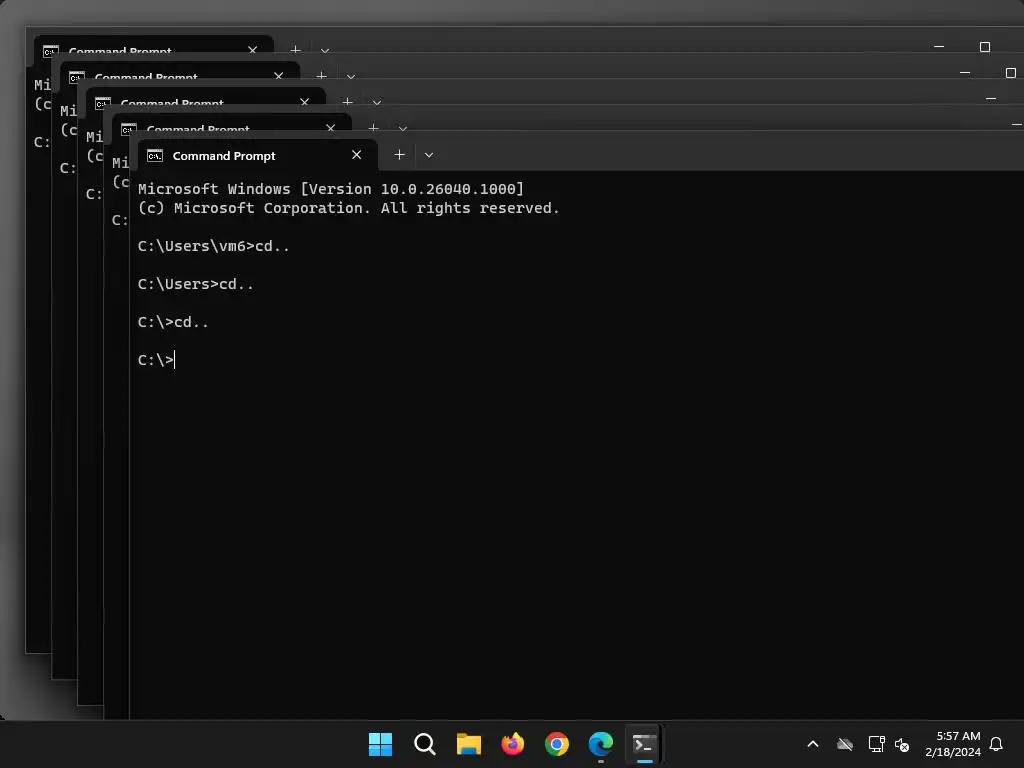Viewport: 1024px width, 768px height.
Task: Open the notifications bell icon
Action: click(x=996, y=744)
